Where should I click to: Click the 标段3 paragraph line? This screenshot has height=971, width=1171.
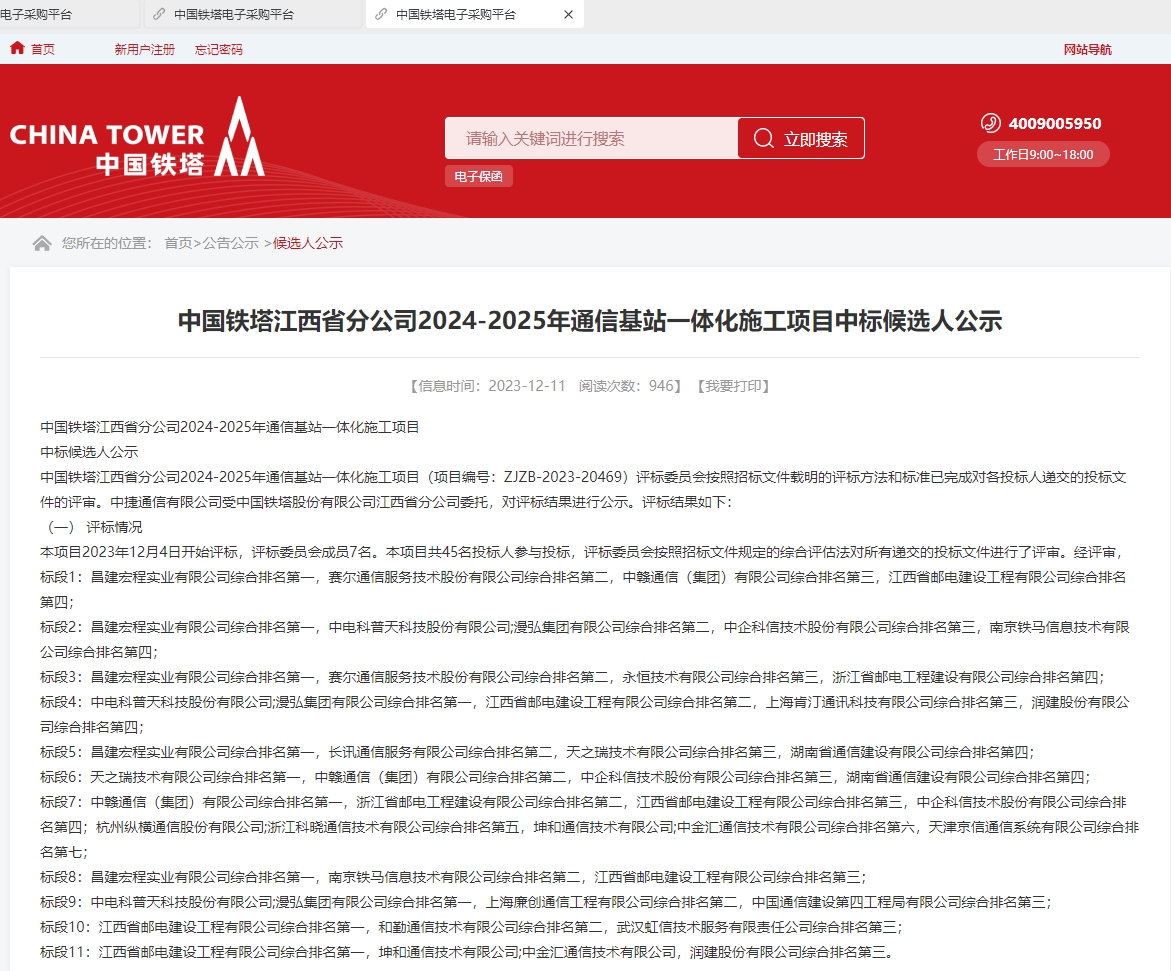click(x=572, y=677)
